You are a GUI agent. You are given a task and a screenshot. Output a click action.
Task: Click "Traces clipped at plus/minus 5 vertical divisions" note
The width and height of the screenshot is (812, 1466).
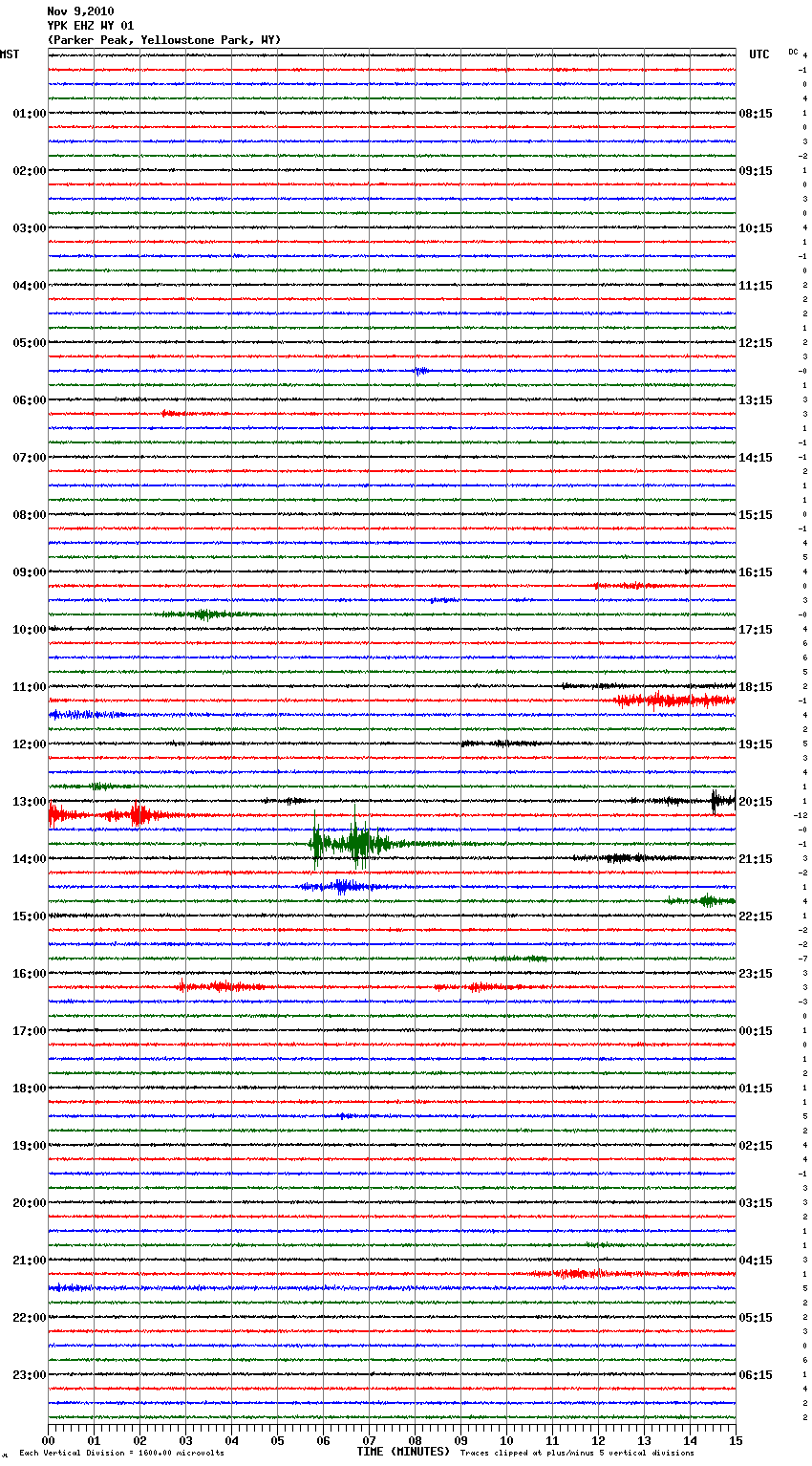pos(577,1454)
